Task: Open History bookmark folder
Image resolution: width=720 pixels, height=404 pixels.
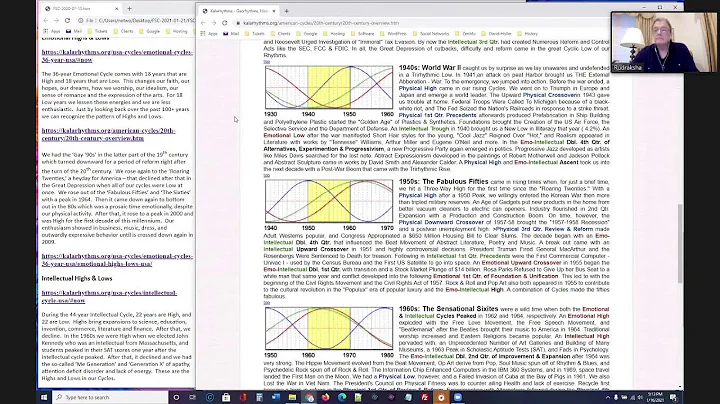Action: pos(528,34)
